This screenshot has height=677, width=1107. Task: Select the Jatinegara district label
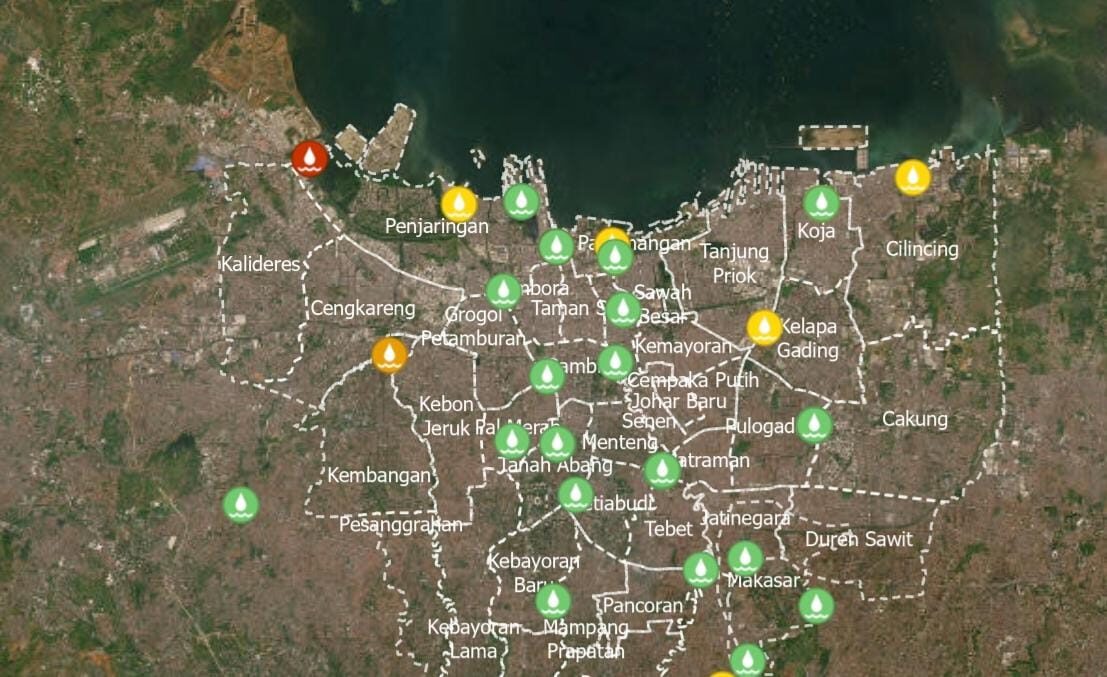[747, 519]
